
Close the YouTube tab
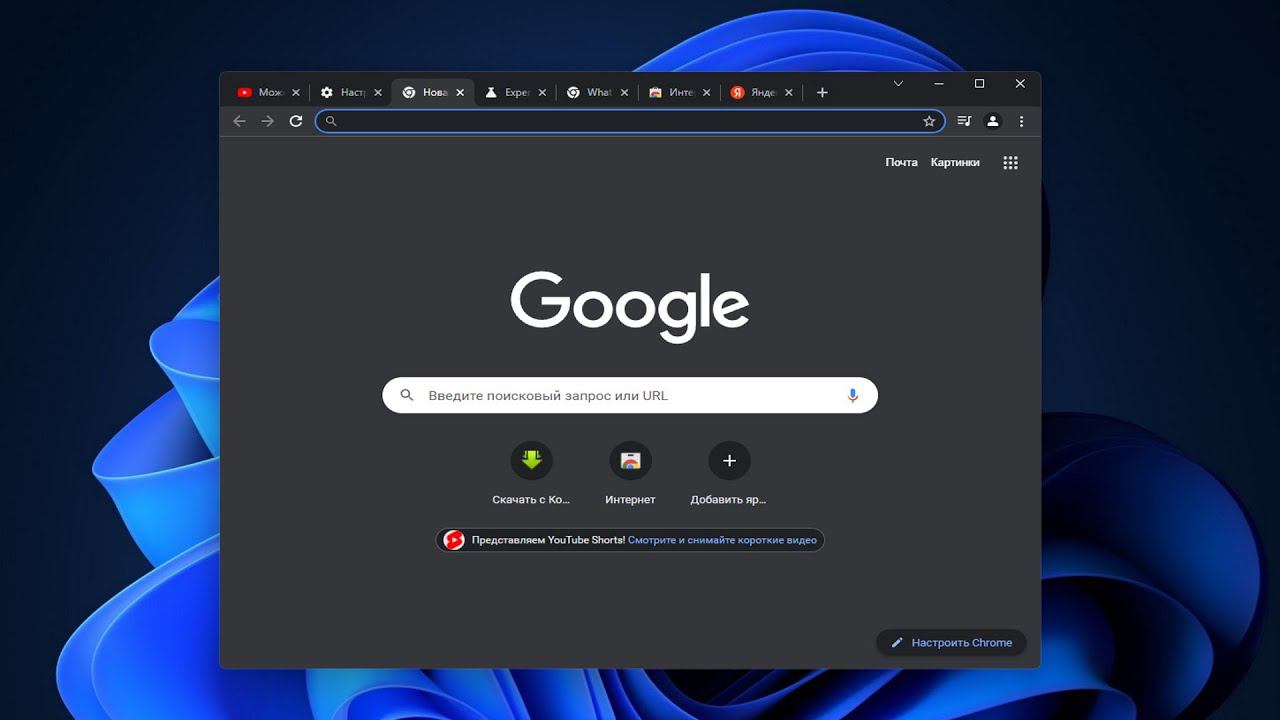(x=295, y=92)
